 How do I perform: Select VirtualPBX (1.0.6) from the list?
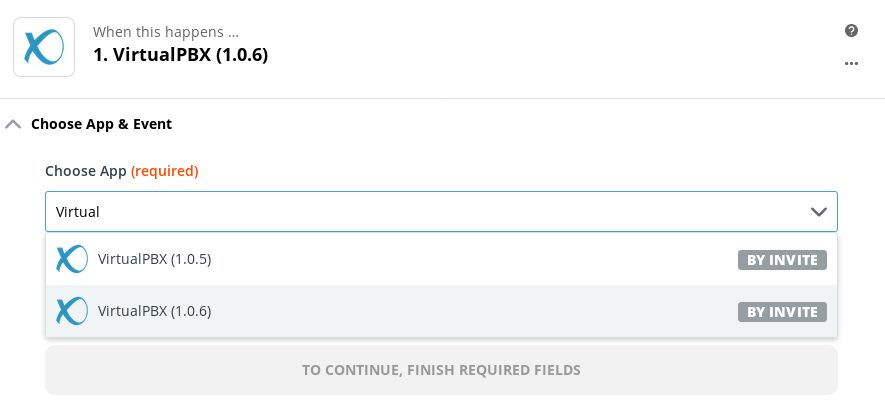click(x=155, y=311)
